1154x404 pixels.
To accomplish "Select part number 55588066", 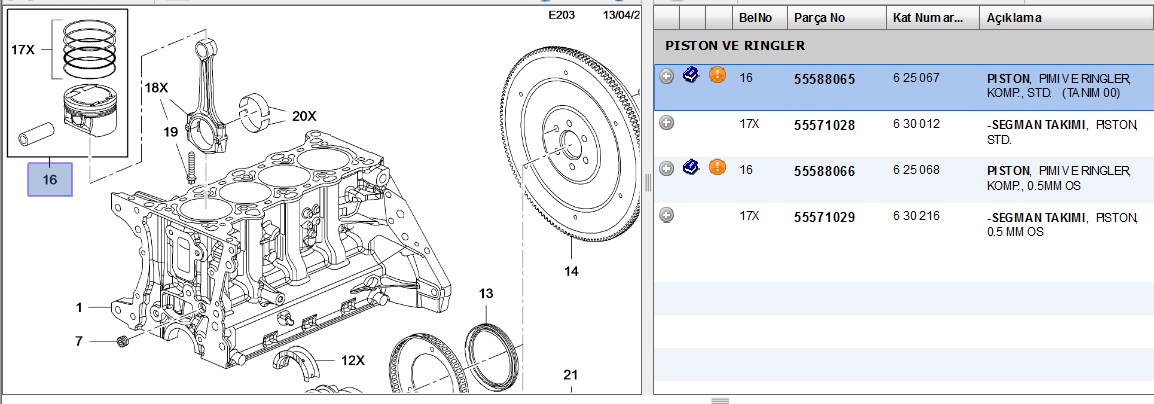I will tap(824, 172).
